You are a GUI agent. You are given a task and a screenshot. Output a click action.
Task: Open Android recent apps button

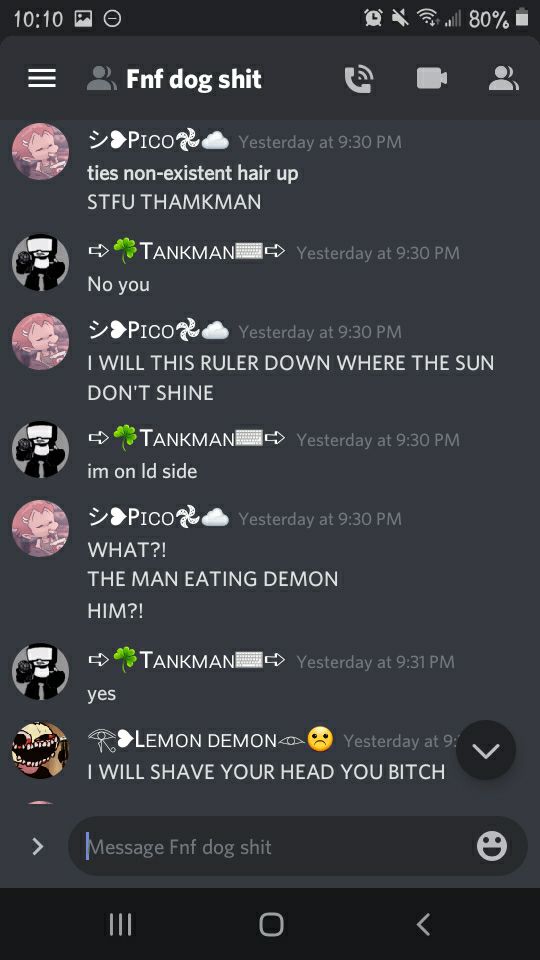[x=120, y=924]
